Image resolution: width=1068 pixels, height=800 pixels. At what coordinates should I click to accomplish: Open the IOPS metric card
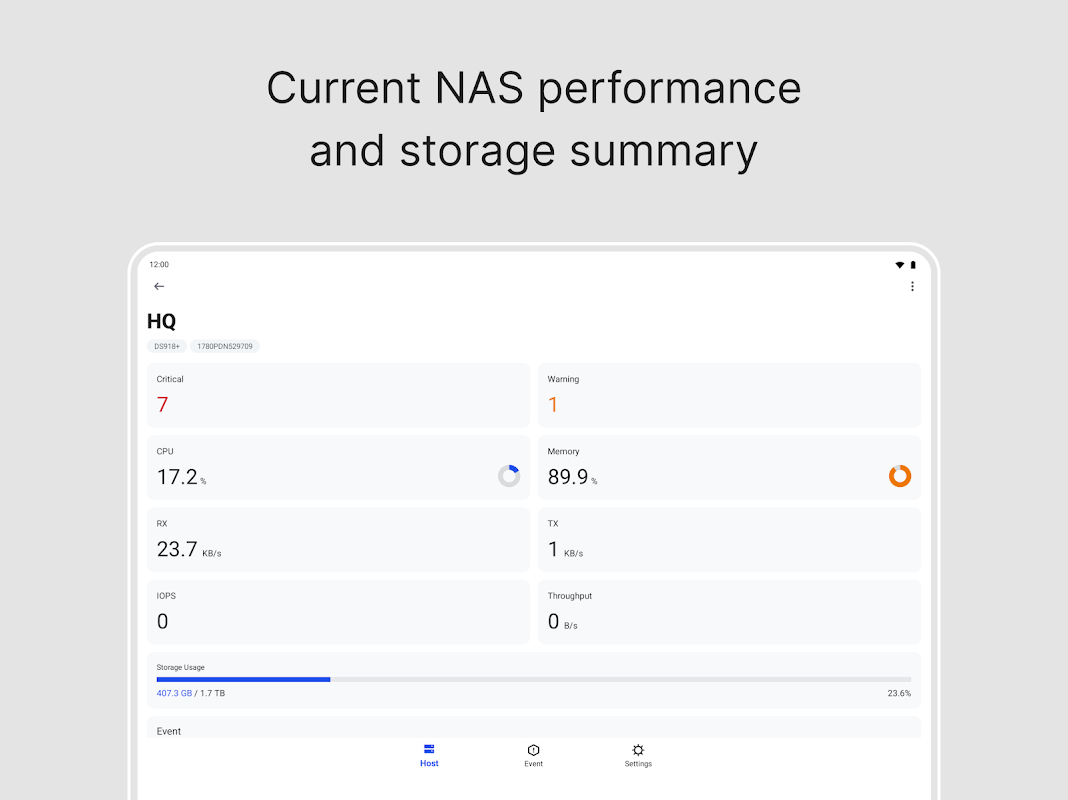point(338,611)
